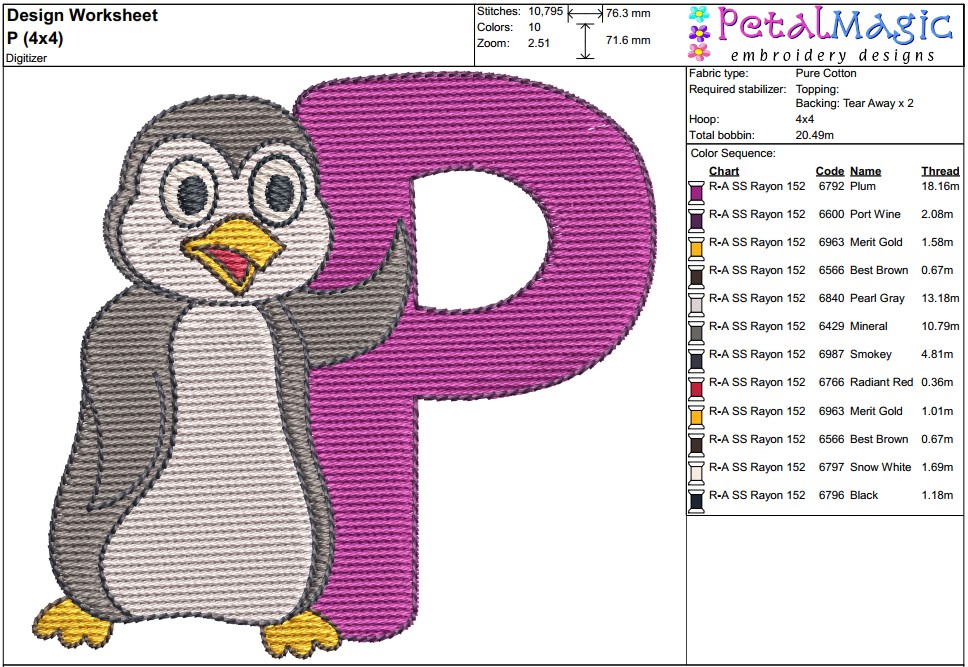Click the Code column header
968x667 pixels.
click(x=829, y=171)
